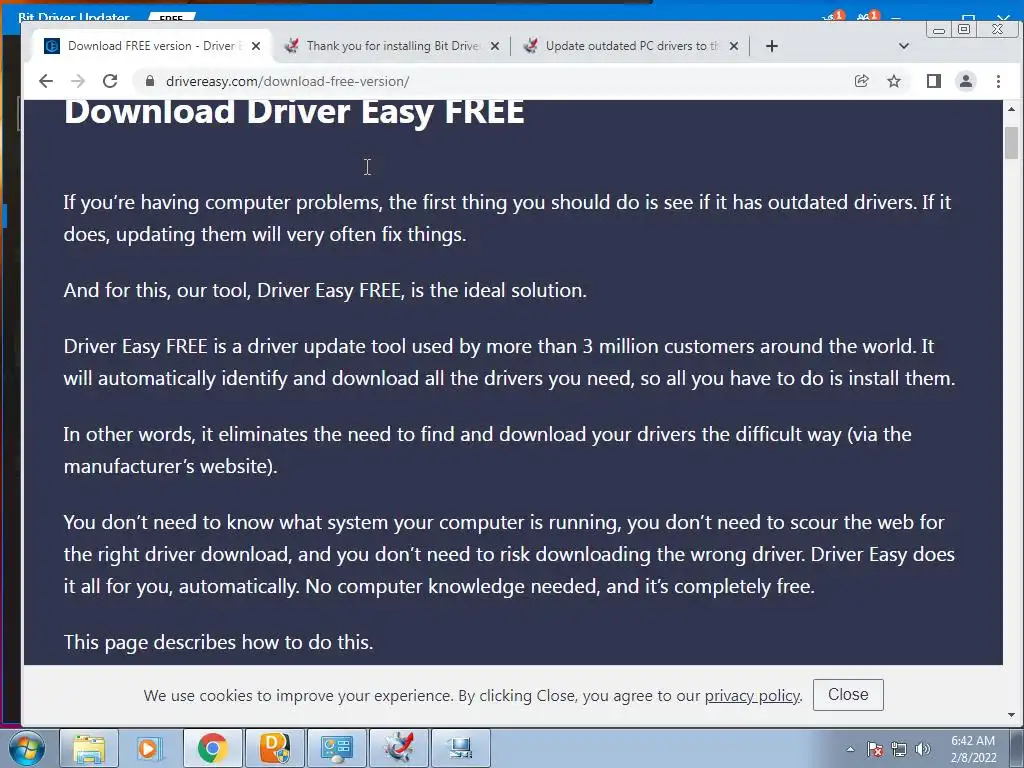Open the Chrome profile avatar
The height and width of the screenshot is (768, 1024).
coord(966,81)
